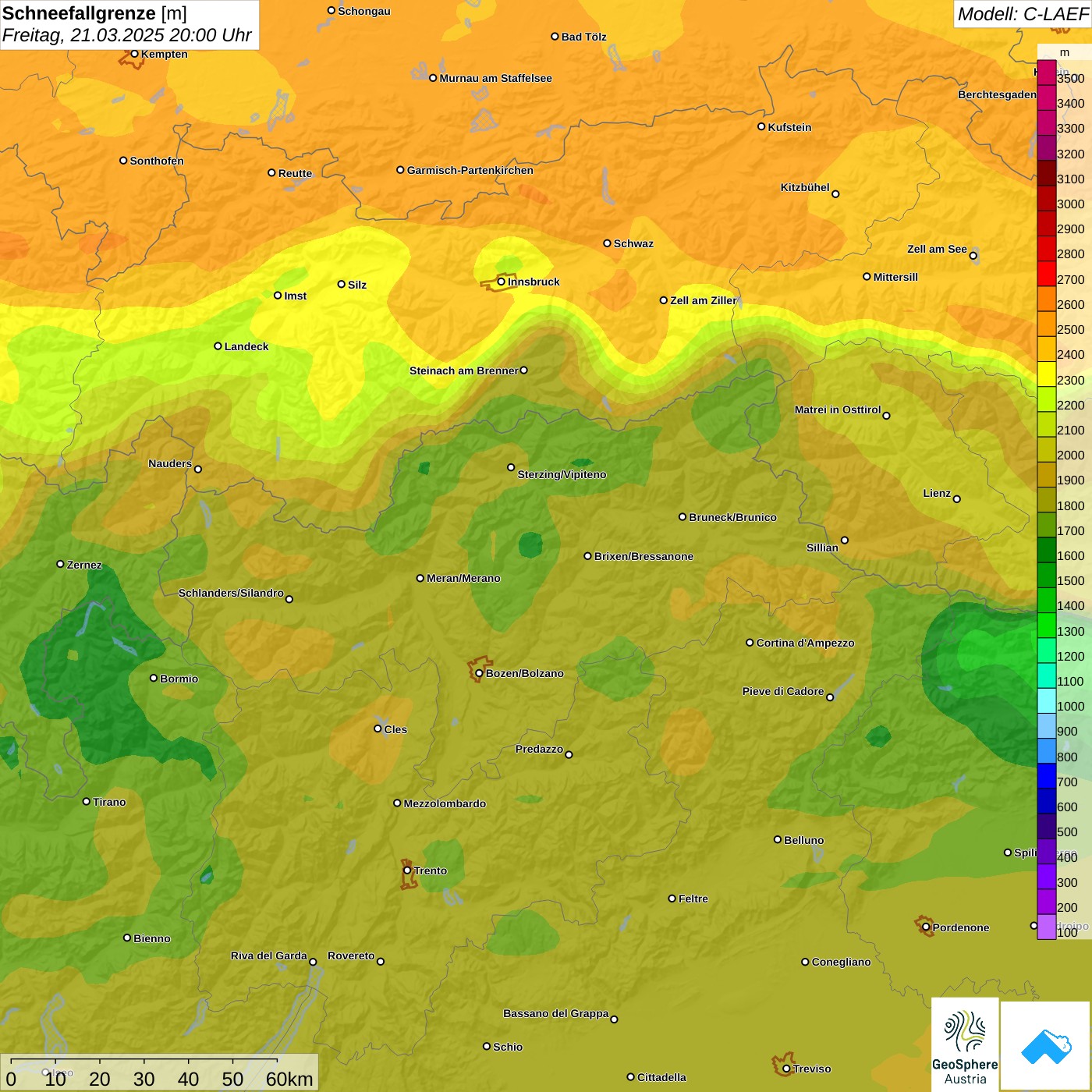1092x1092 pixels.
Task: Select the Innsbruck city marker
Action: tap(501, 282)
